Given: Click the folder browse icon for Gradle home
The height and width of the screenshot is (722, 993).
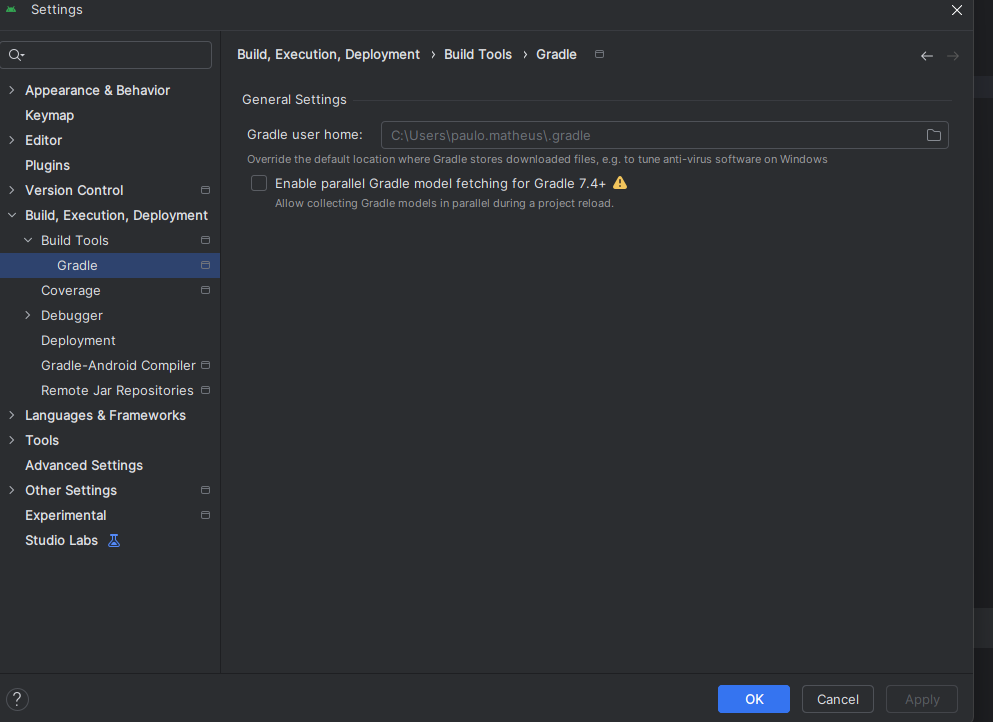Looking at the screenshot, I should coord(933,135).
